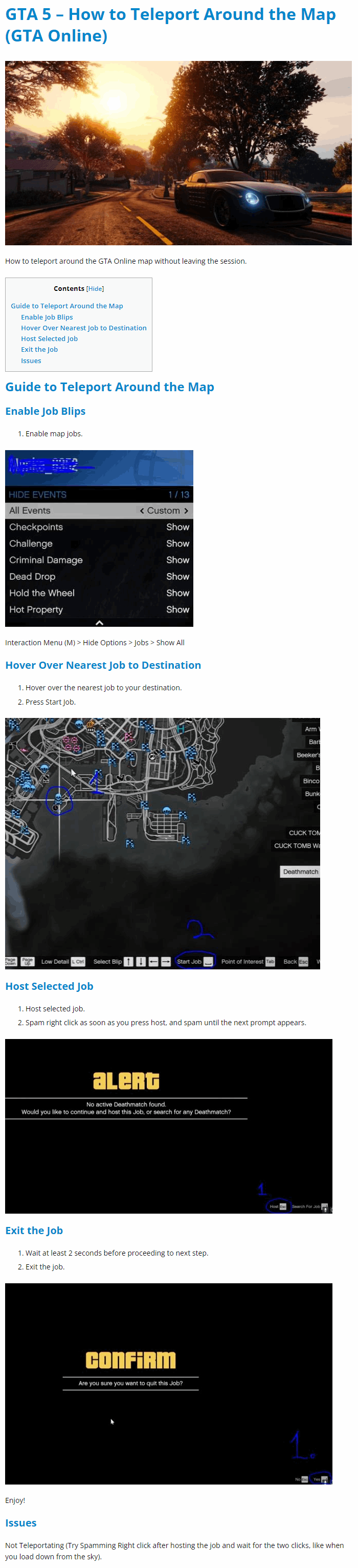
Task: Toggle Show for Hot Property event
Action: click(x=177, y=609)
